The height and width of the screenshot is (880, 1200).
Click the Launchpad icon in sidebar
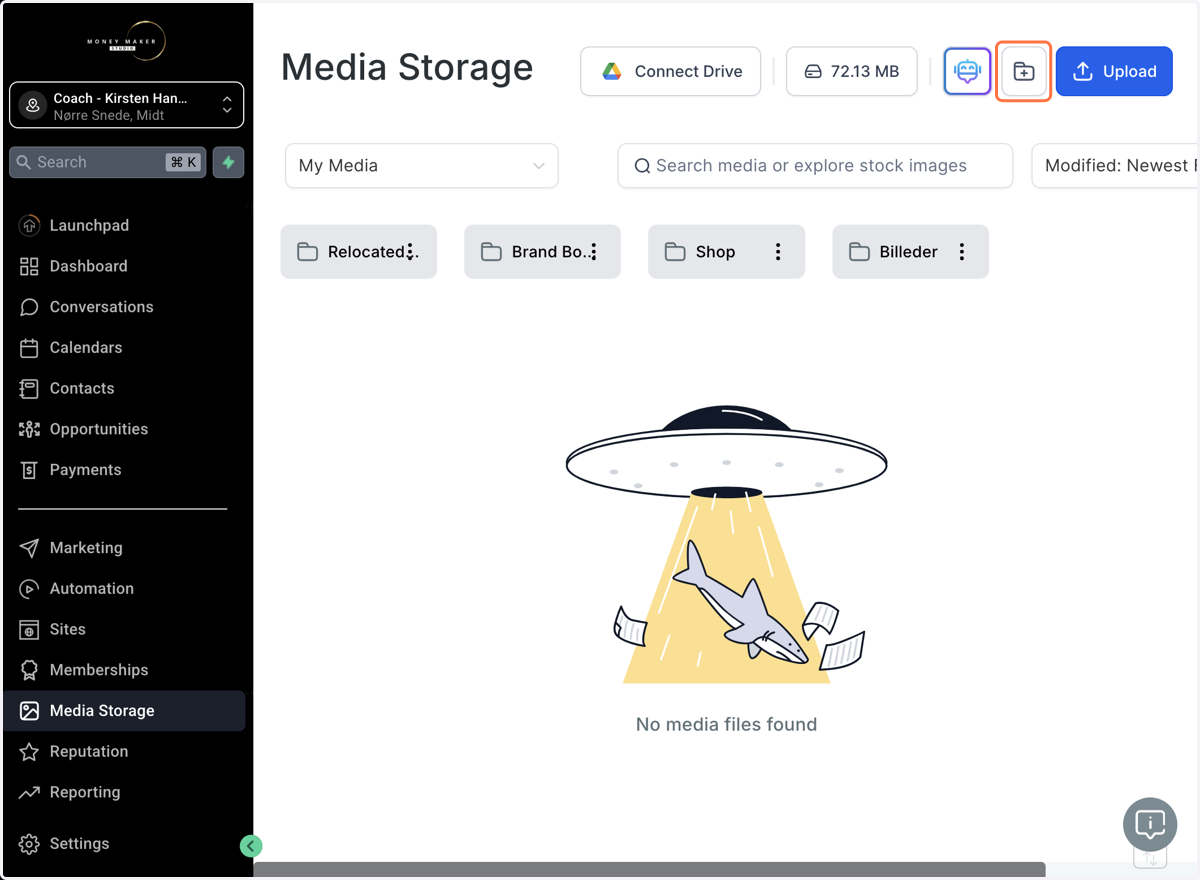pyautogui.click(x=29, y=226)
